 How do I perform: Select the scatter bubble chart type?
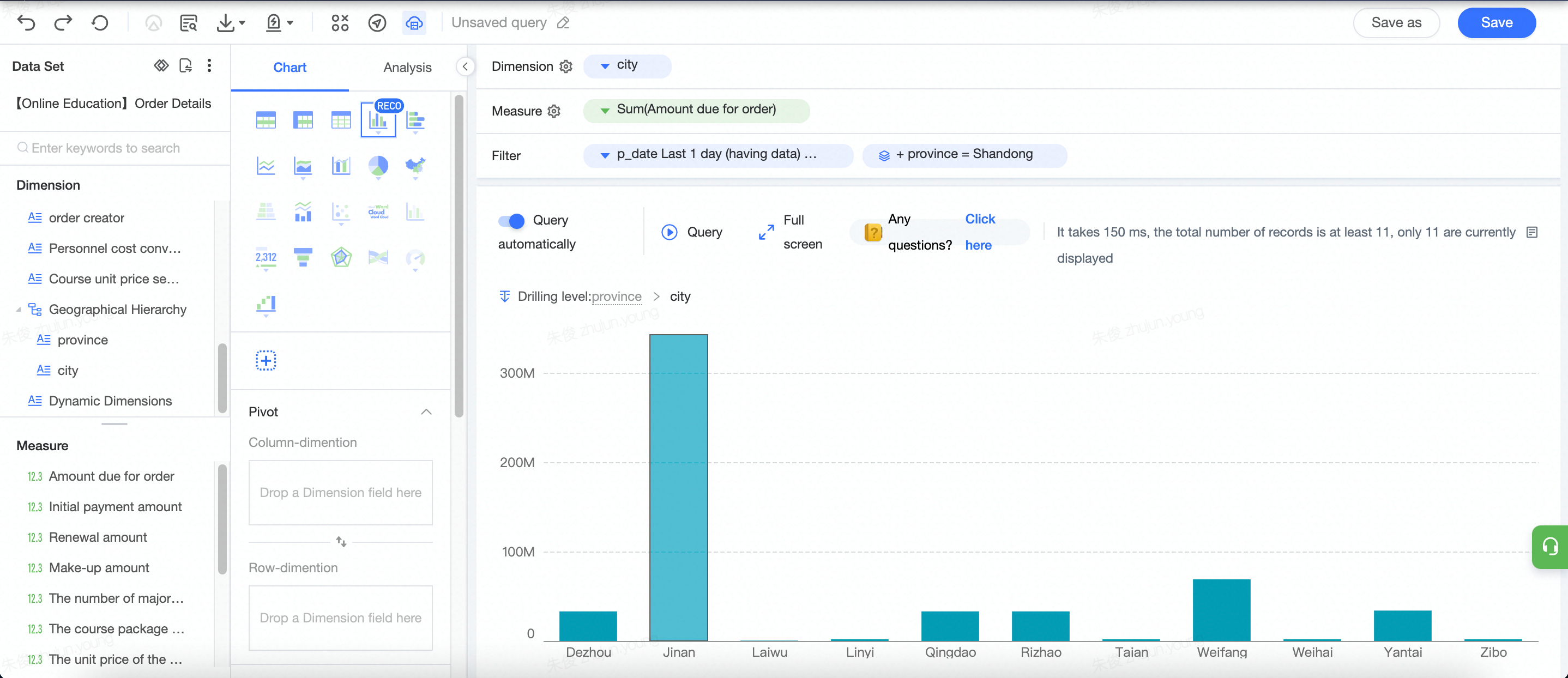(x=341, y=212)
